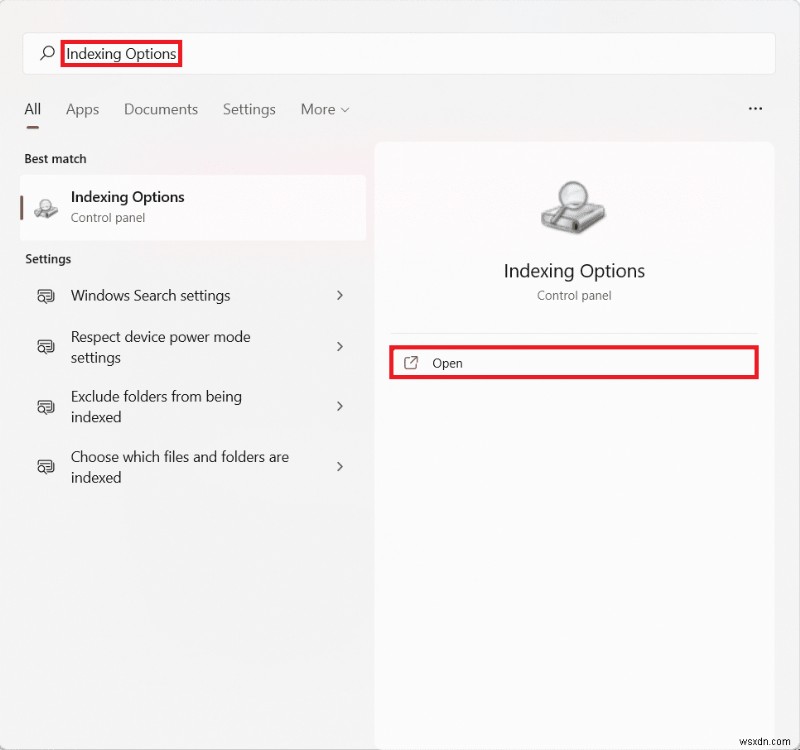Switch to the Apps tab
The height and width of the screenshot is (750, 800).
82,109
